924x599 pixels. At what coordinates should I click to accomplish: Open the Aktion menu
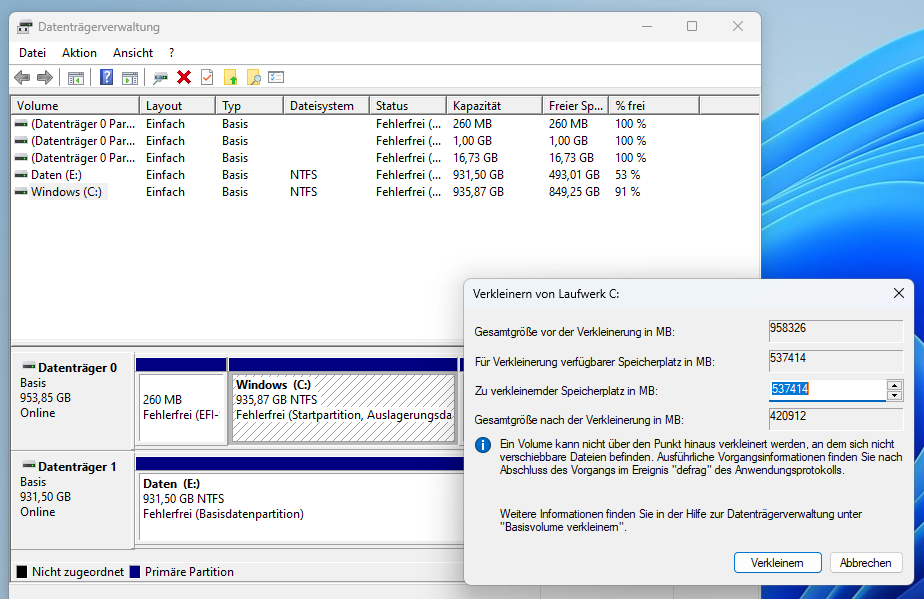tap(80, 53)
